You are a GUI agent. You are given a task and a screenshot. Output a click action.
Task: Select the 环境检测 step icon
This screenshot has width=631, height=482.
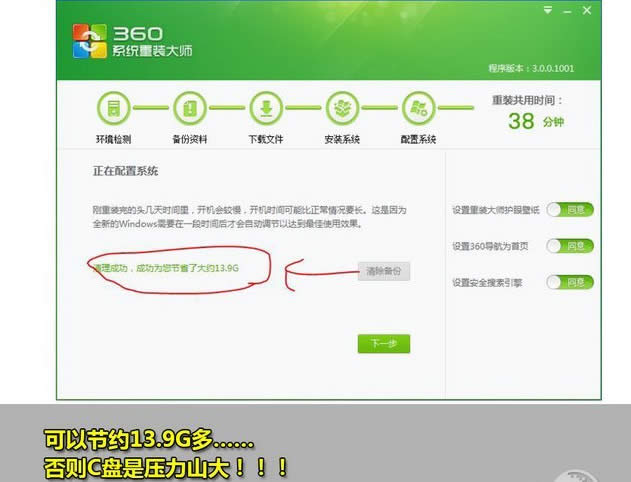pos(113,109)
